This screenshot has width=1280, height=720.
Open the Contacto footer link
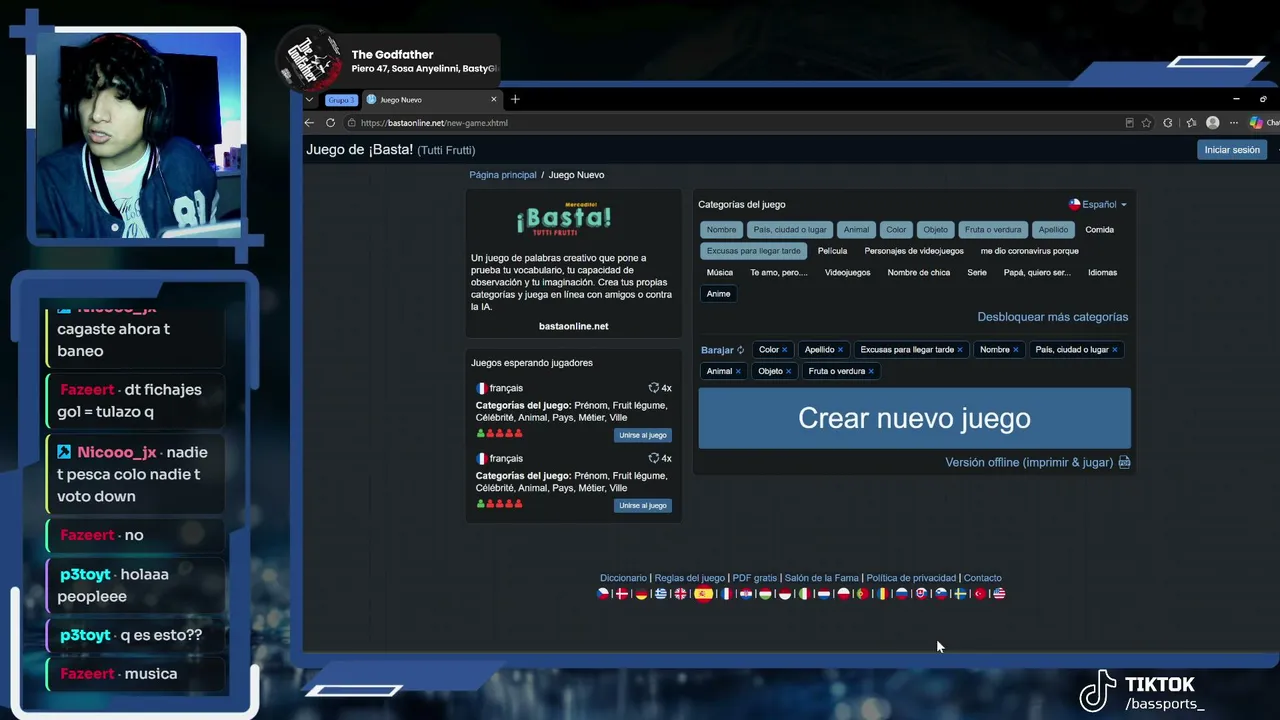(982, 578)
